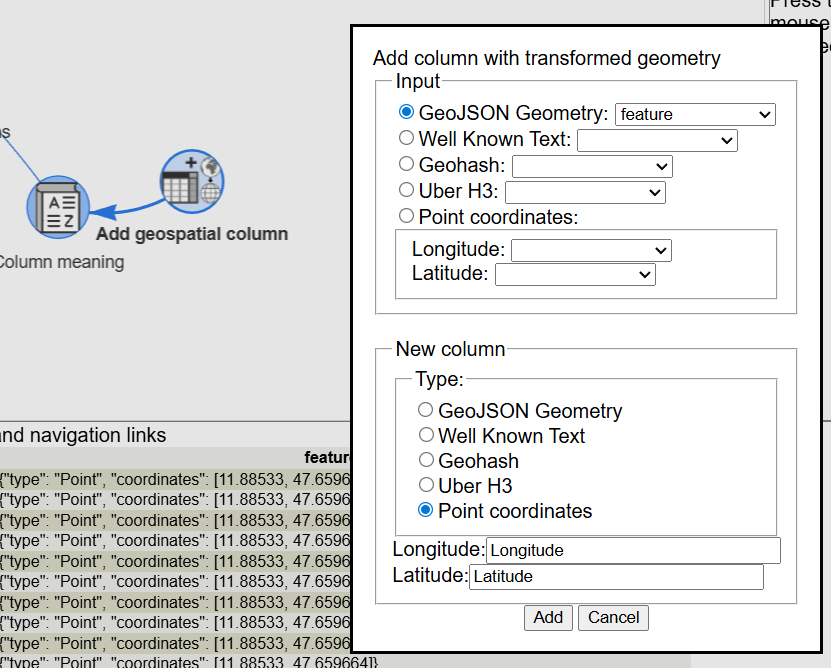Select Point coordinates as input

[x=406, y=216]
